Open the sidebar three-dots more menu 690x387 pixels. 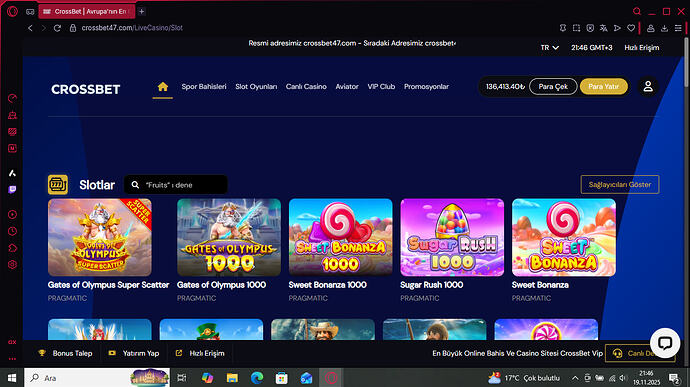(12, 359)
